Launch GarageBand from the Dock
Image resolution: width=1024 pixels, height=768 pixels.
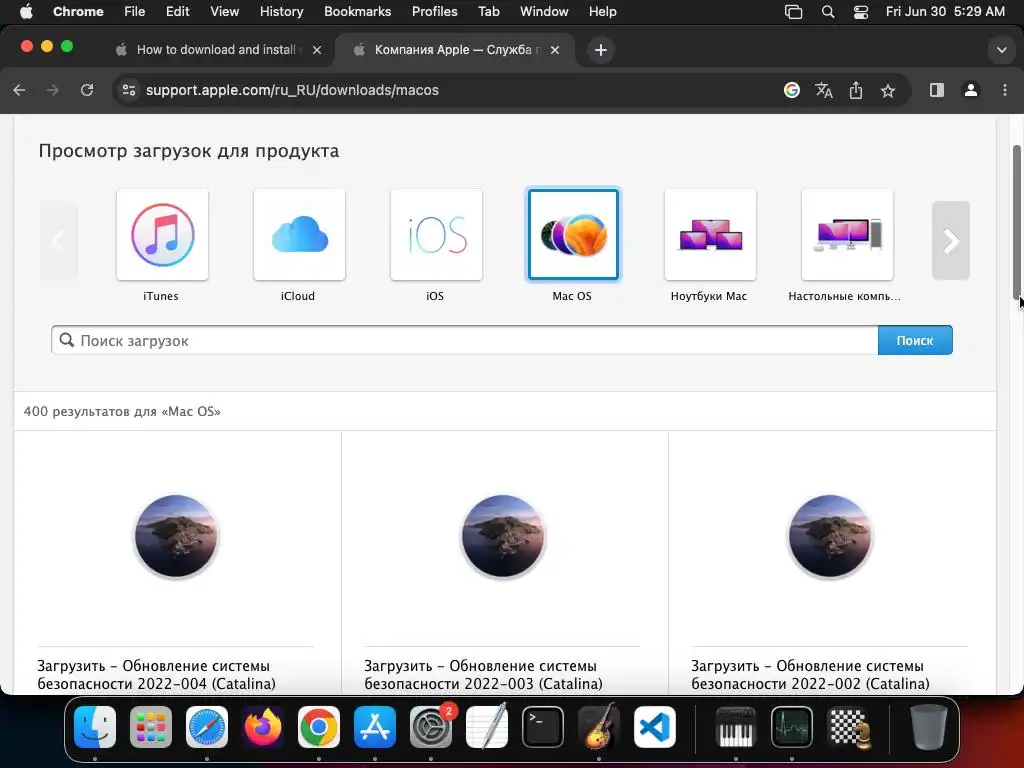click(x=599, y=727)
